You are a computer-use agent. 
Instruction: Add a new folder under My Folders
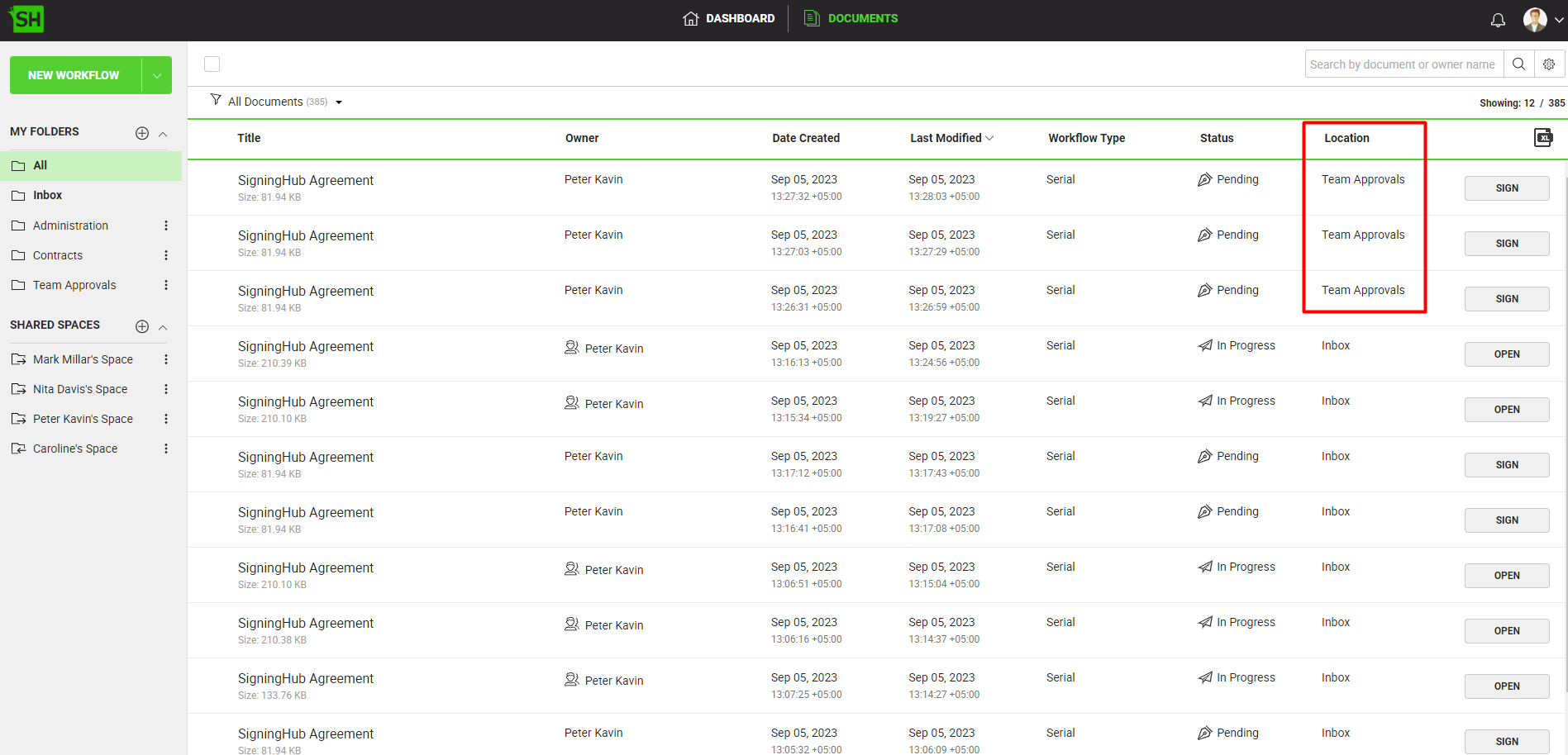[x=142, y=133]
